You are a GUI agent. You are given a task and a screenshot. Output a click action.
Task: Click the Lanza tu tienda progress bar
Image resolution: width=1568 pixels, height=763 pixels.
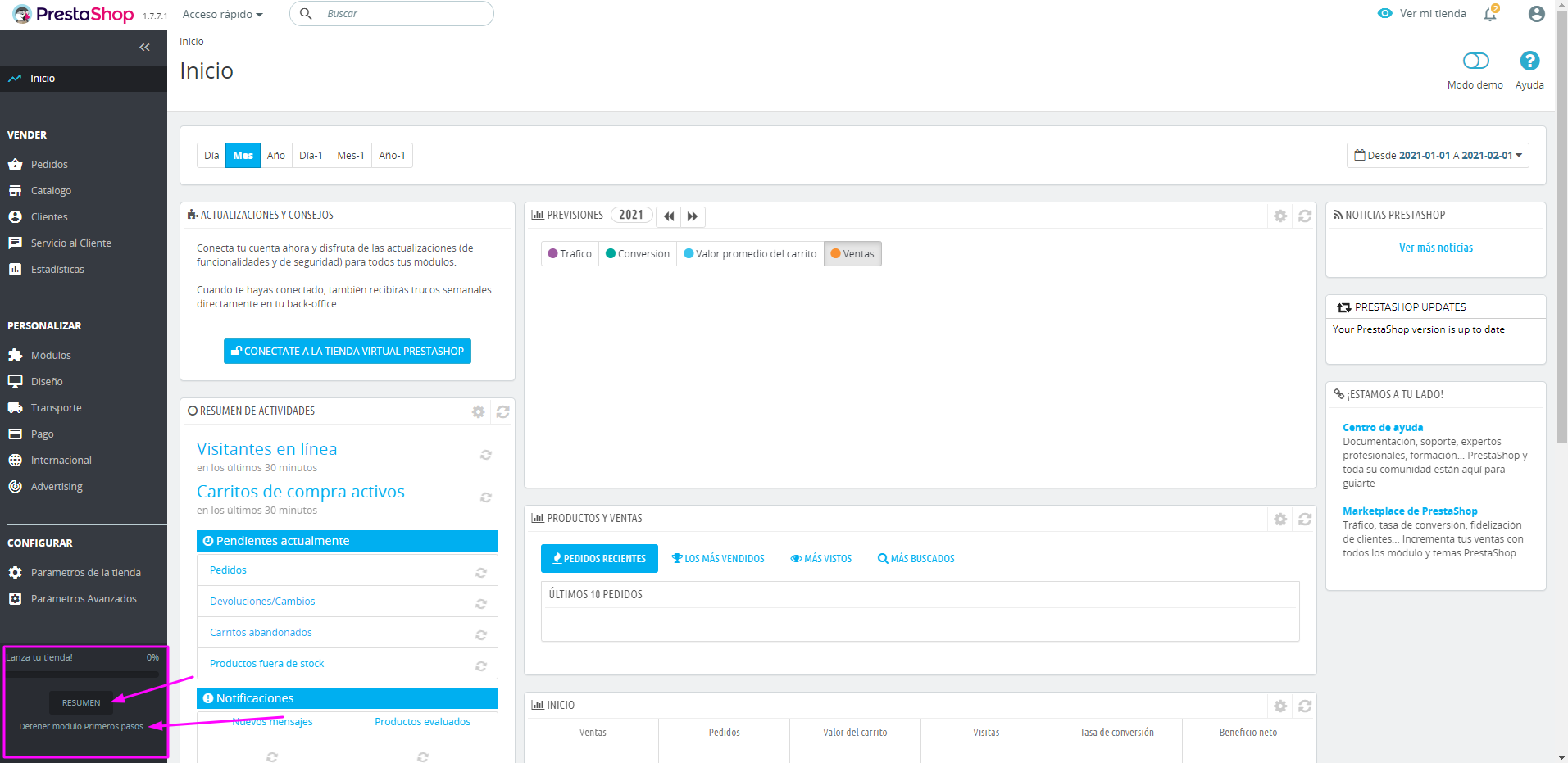click(x=82, y=674)
